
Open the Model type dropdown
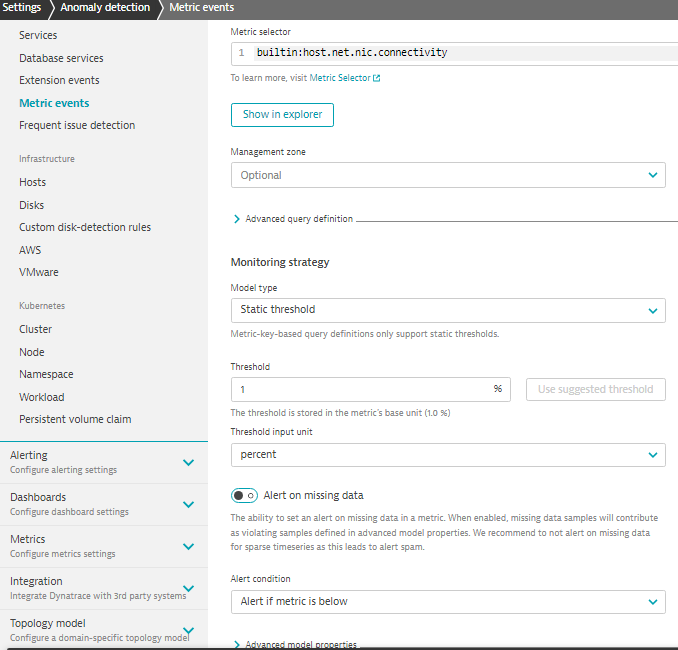click(x=447, y=310)
